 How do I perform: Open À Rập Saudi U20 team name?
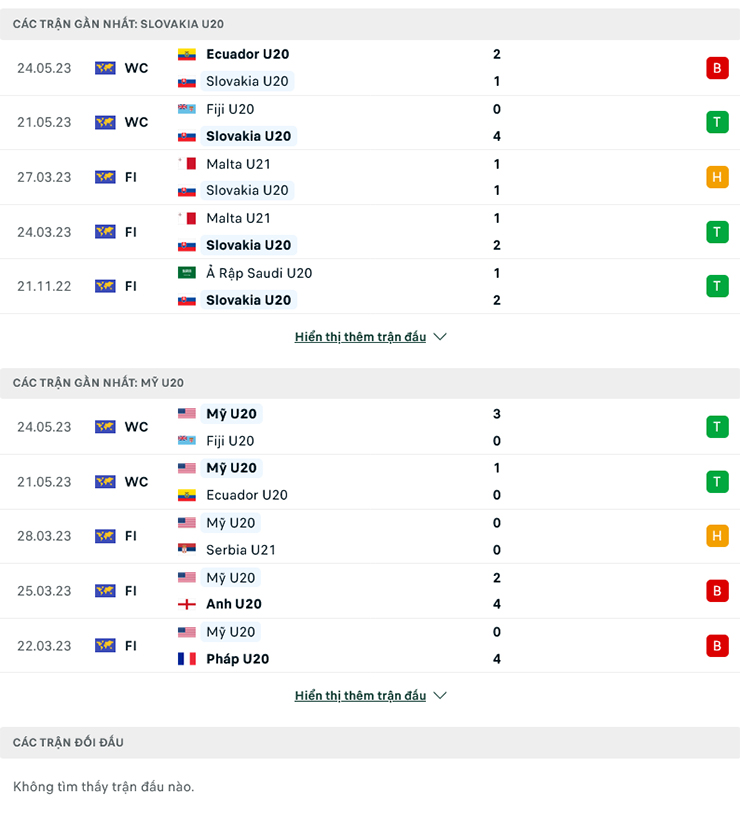click(259, 273)
